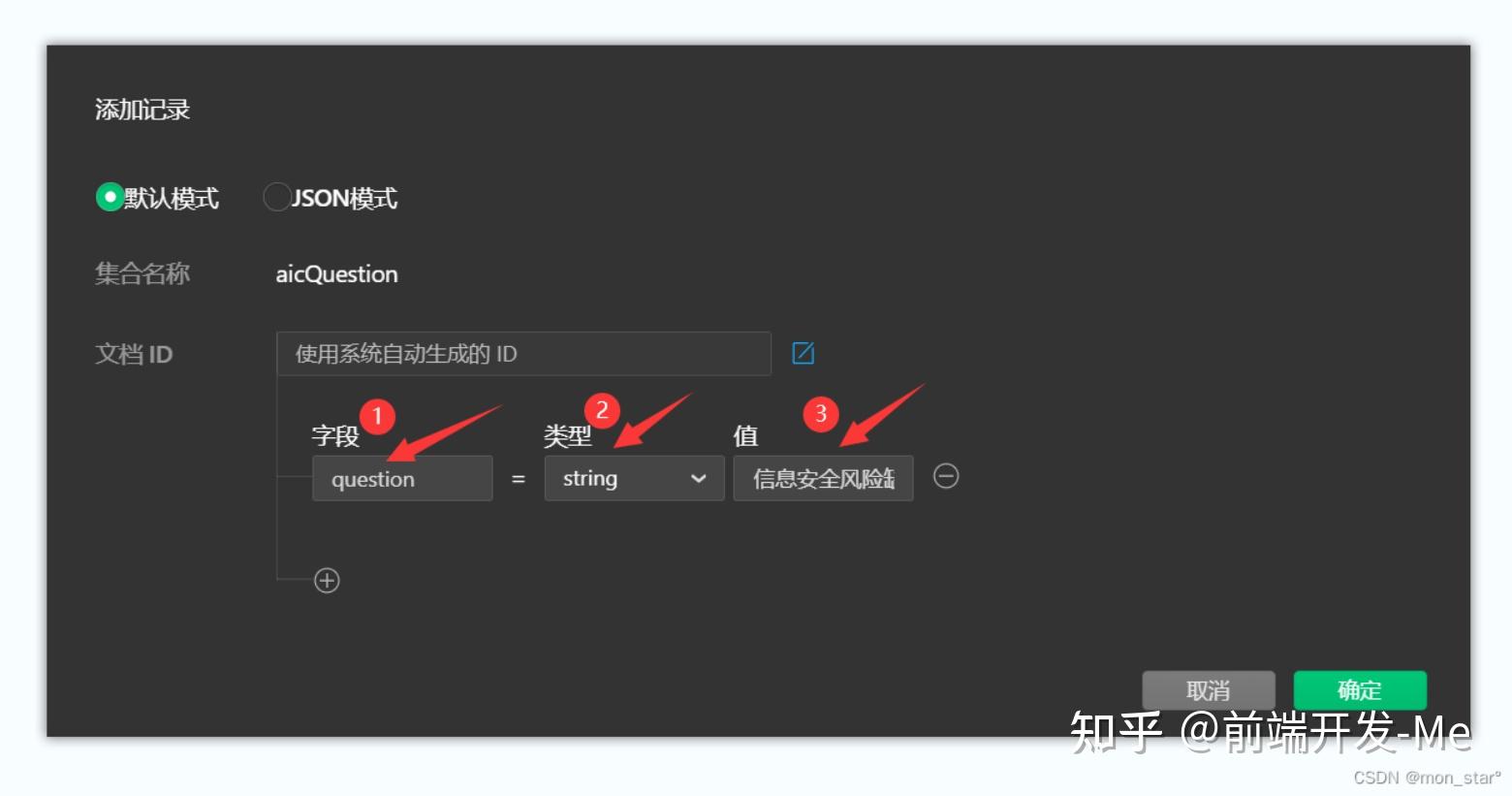Confirm with the green 确定 button
1512x796 pixels.
1360,690
